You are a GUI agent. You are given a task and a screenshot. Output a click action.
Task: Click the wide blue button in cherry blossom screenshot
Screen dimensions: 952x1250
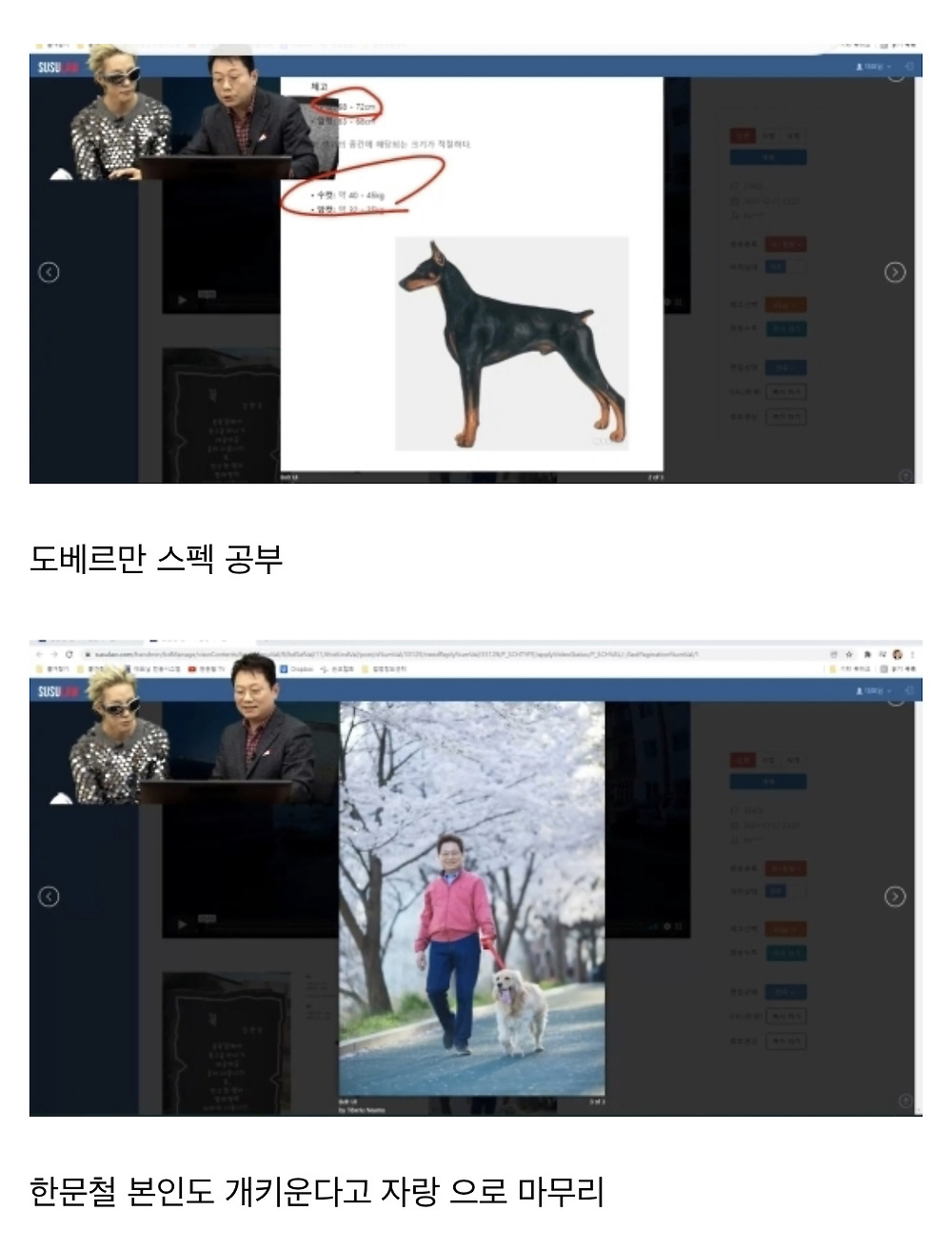[768, 782]
